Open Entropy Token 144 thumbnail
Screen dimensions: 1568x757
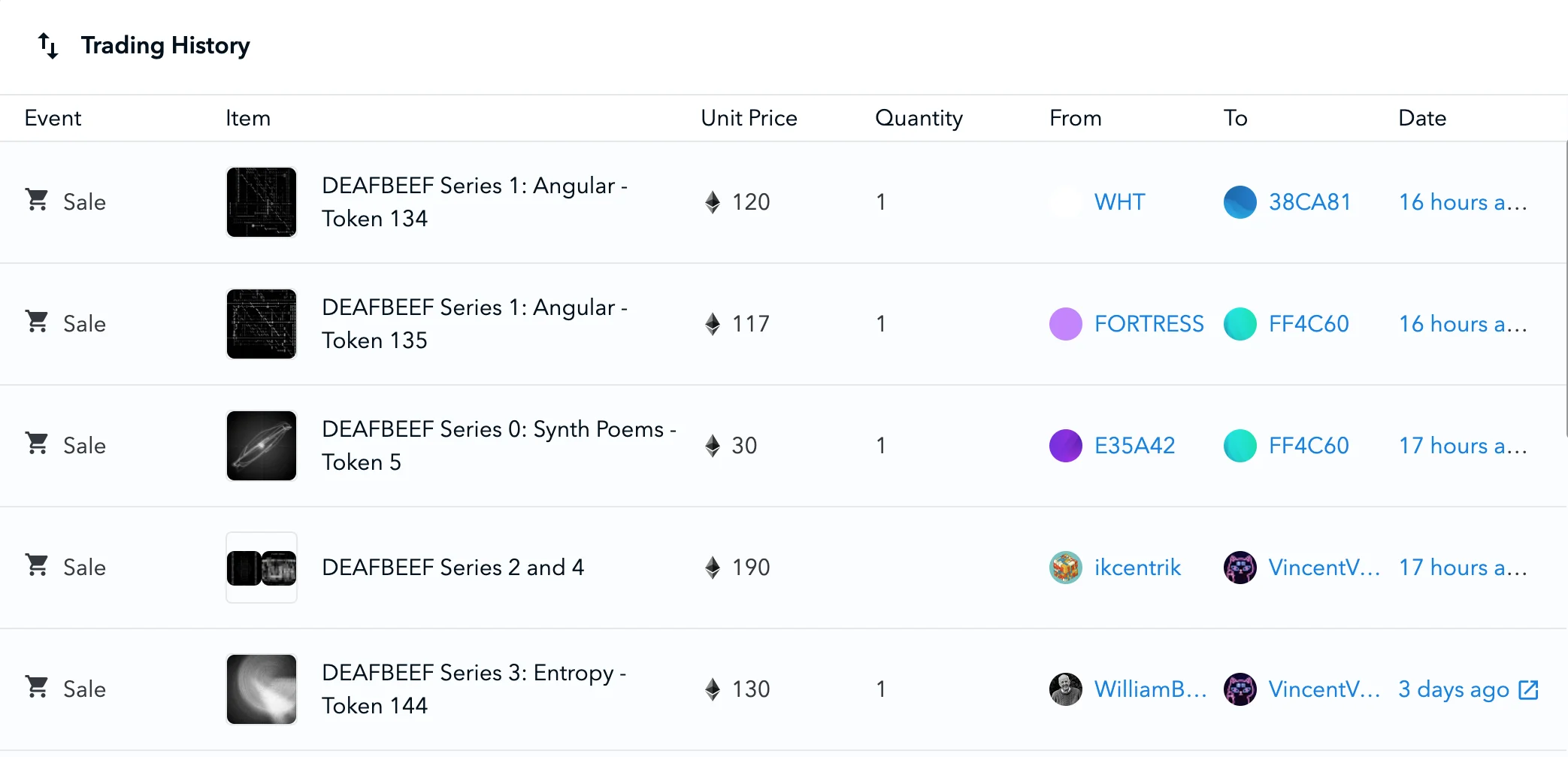click(262, 689)
